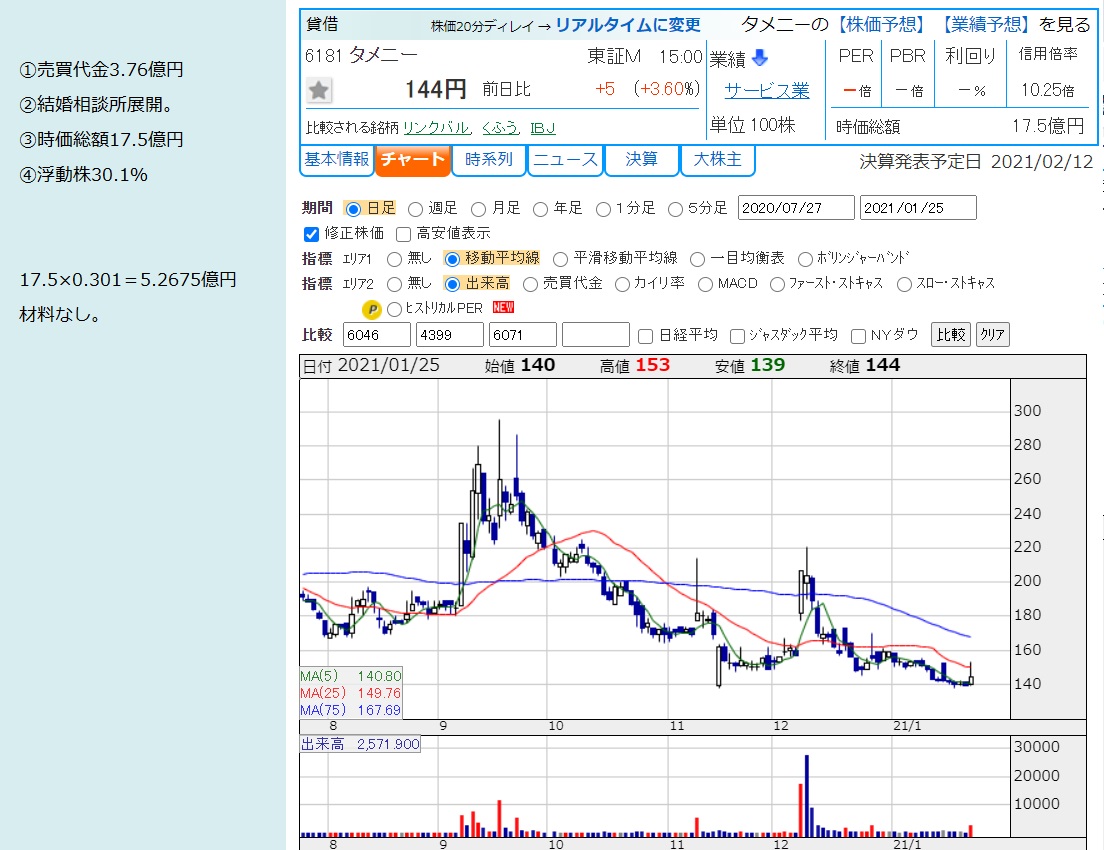Select スロー・ストキャス indicator
Screen dimensions: 1104x850
click(904, 284)
